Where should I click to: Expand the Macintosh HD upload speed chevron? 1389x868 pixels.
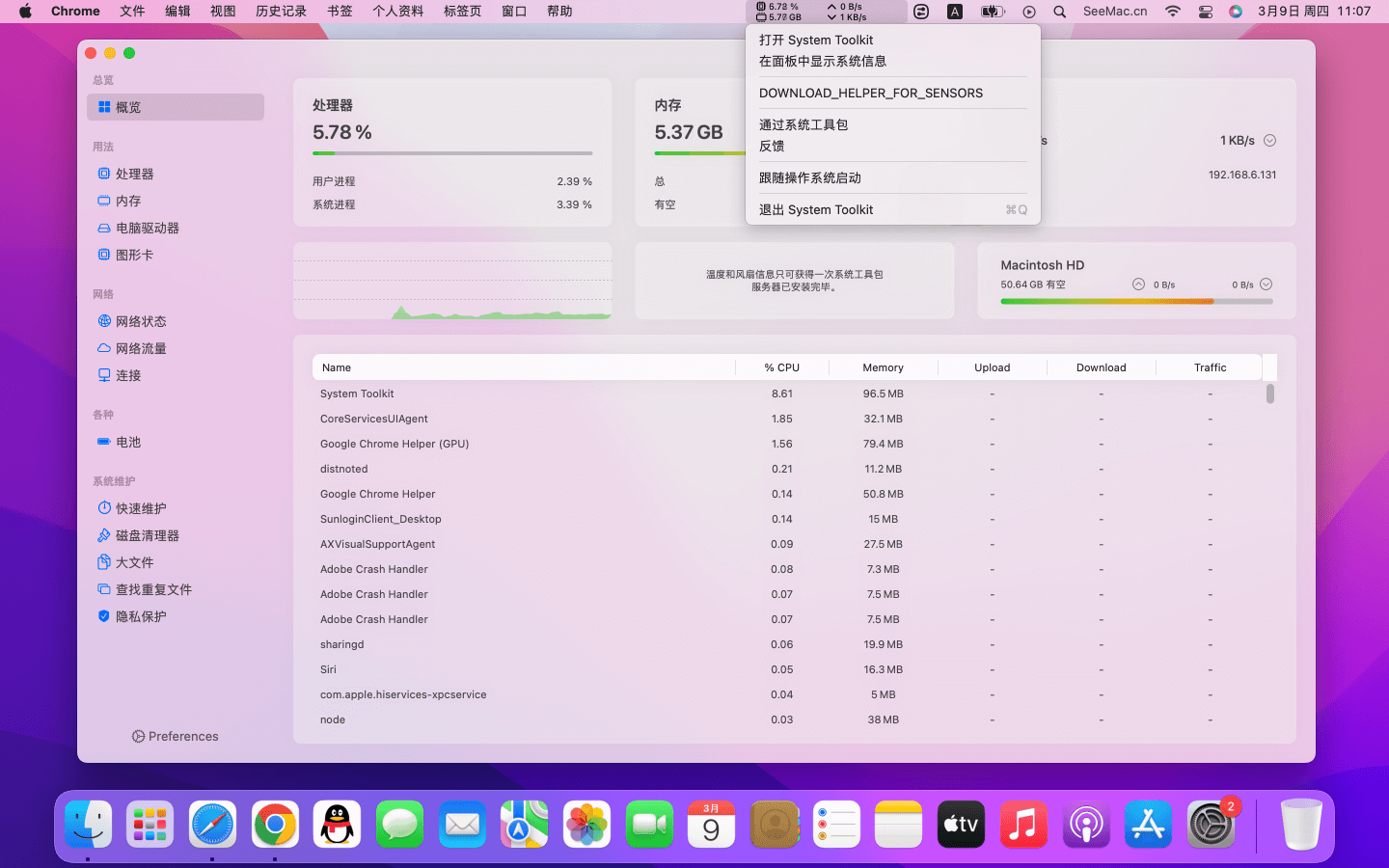point(1138,285)
